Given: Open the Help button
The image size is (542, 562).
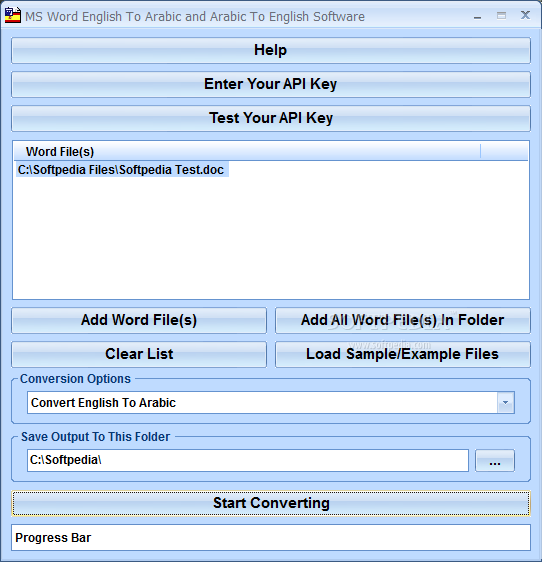Looking at the screenshot, I should tap(271, 51).
